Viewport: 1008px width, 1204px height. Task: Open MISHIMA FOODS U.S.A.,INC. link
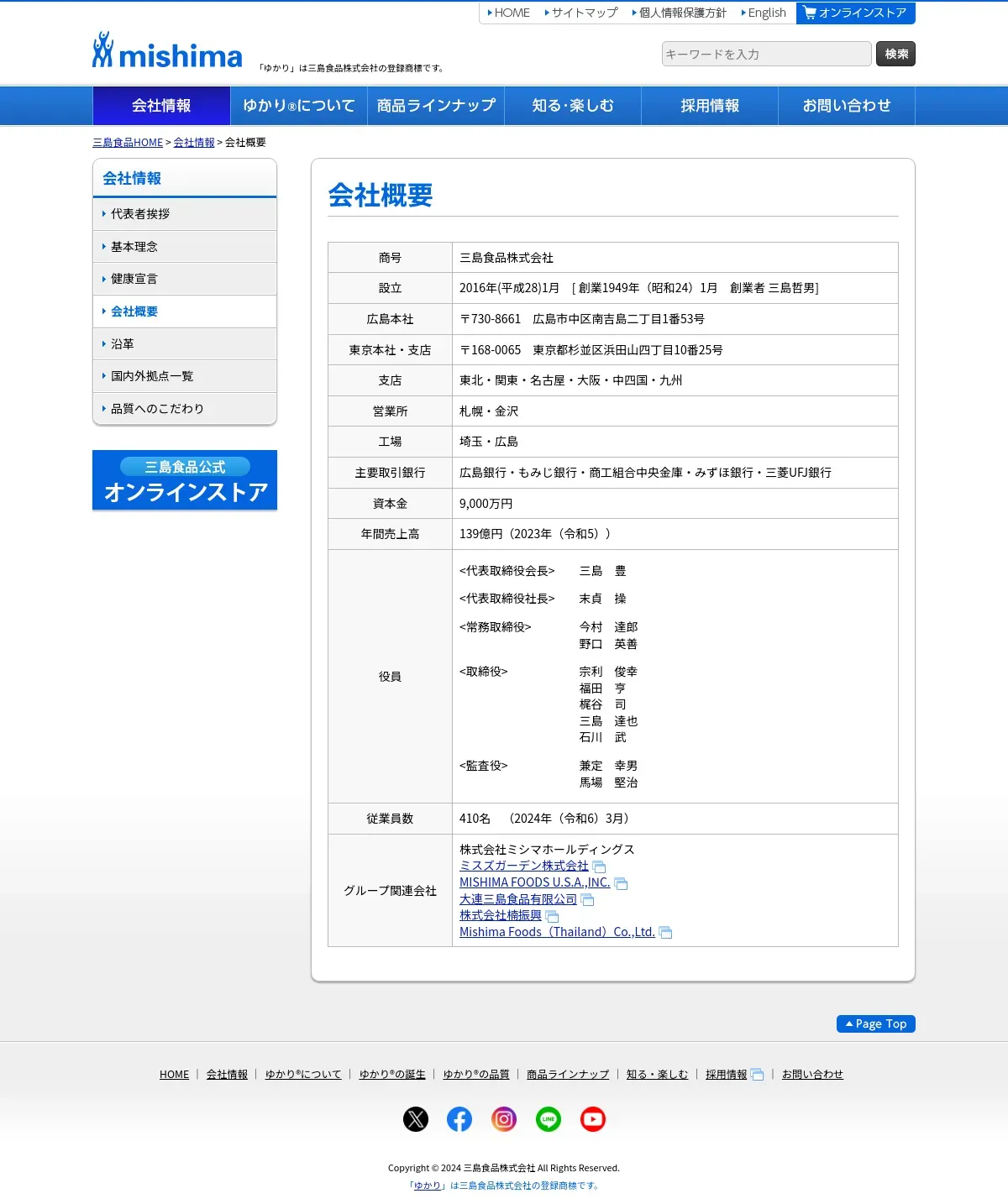pyautogui.click(x=535, y=882)
